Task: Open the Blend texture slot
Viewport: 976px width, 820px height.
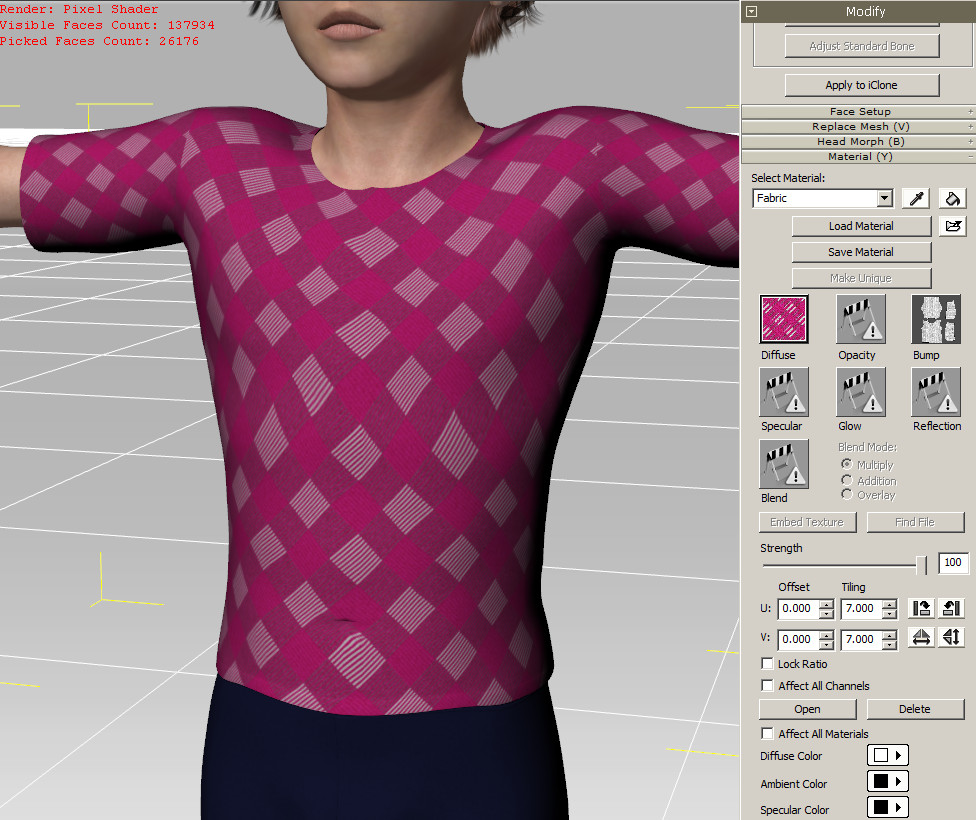Action: (784, 464)
